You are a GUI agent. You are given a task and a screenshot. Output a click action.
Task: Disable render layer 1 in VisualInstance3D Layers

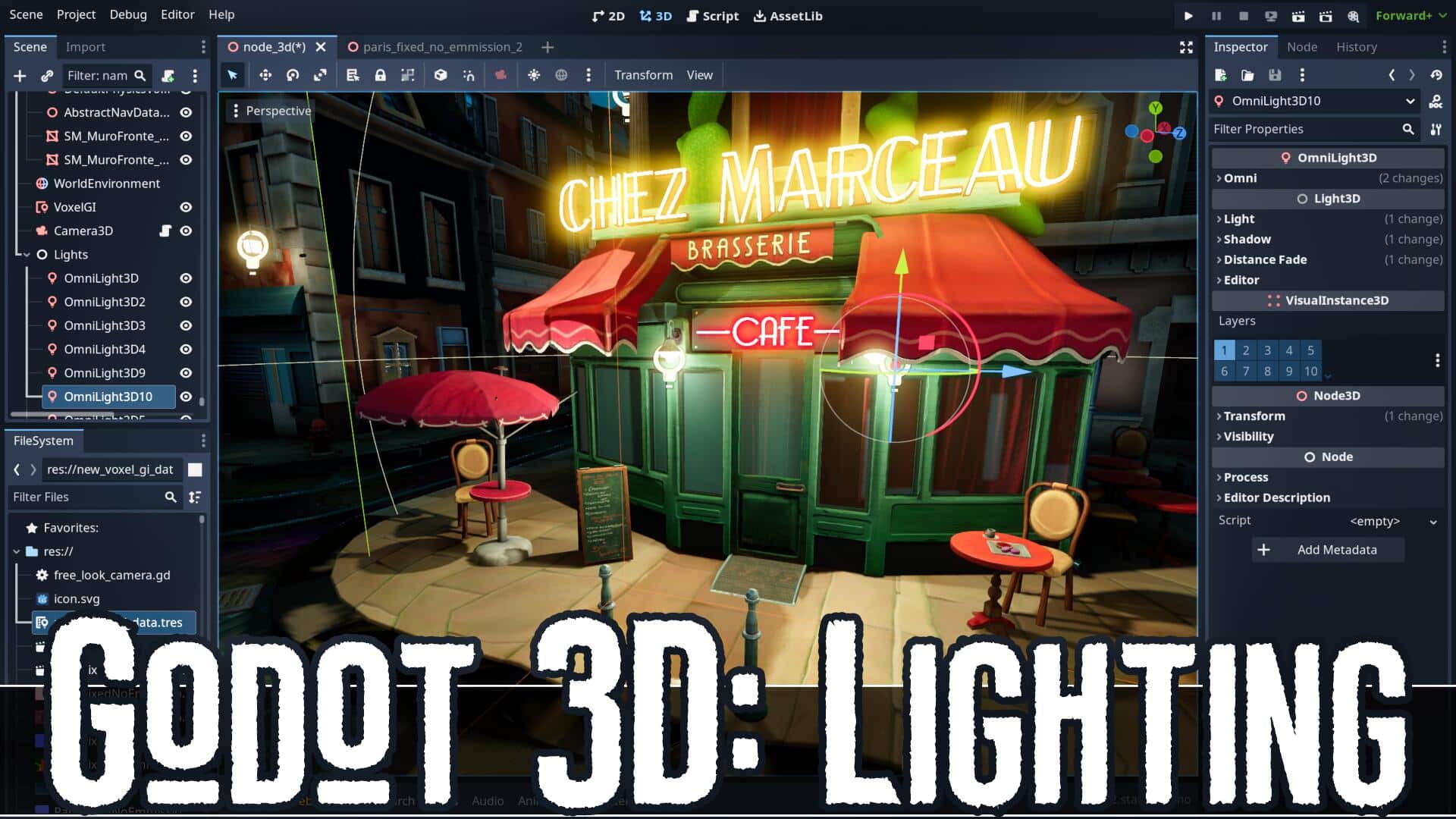(1225, 350)
